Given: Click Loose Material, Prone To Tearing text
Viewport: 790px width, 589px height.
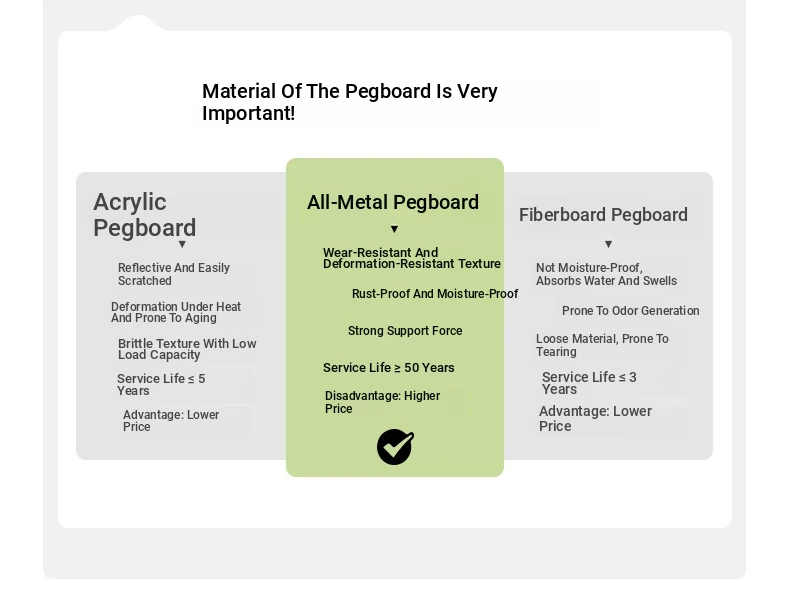Looking at the screenshot, I should 602,345.
